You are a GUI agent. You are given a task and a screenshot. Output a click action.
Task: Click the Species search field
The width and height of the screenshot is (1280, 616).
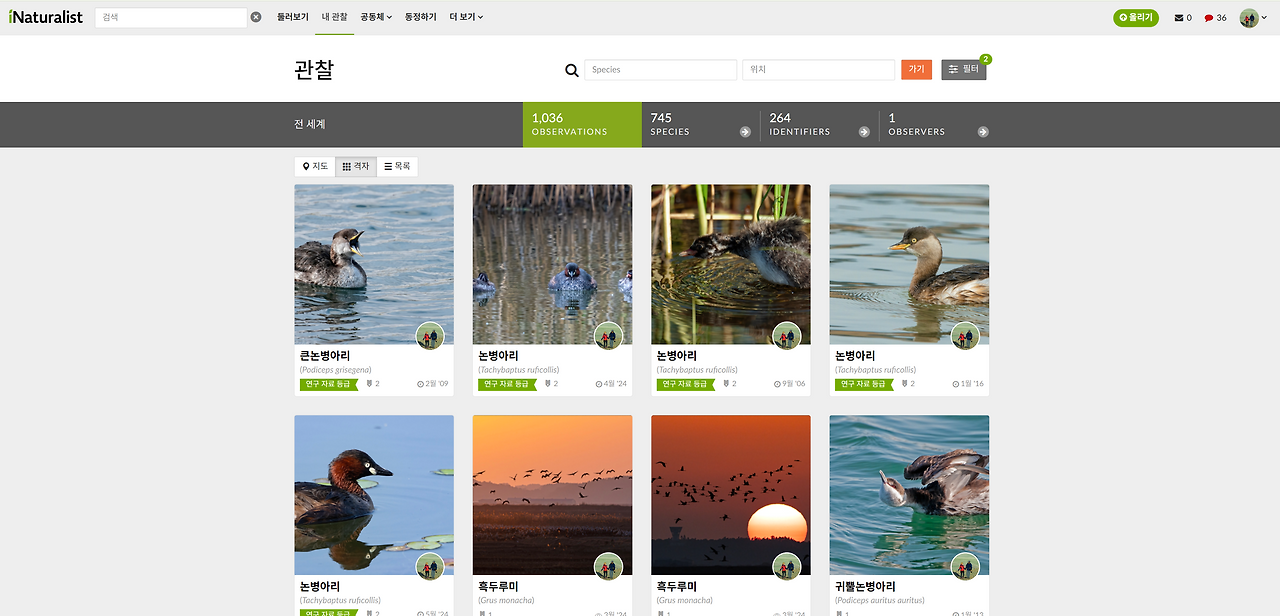(660, 70)
